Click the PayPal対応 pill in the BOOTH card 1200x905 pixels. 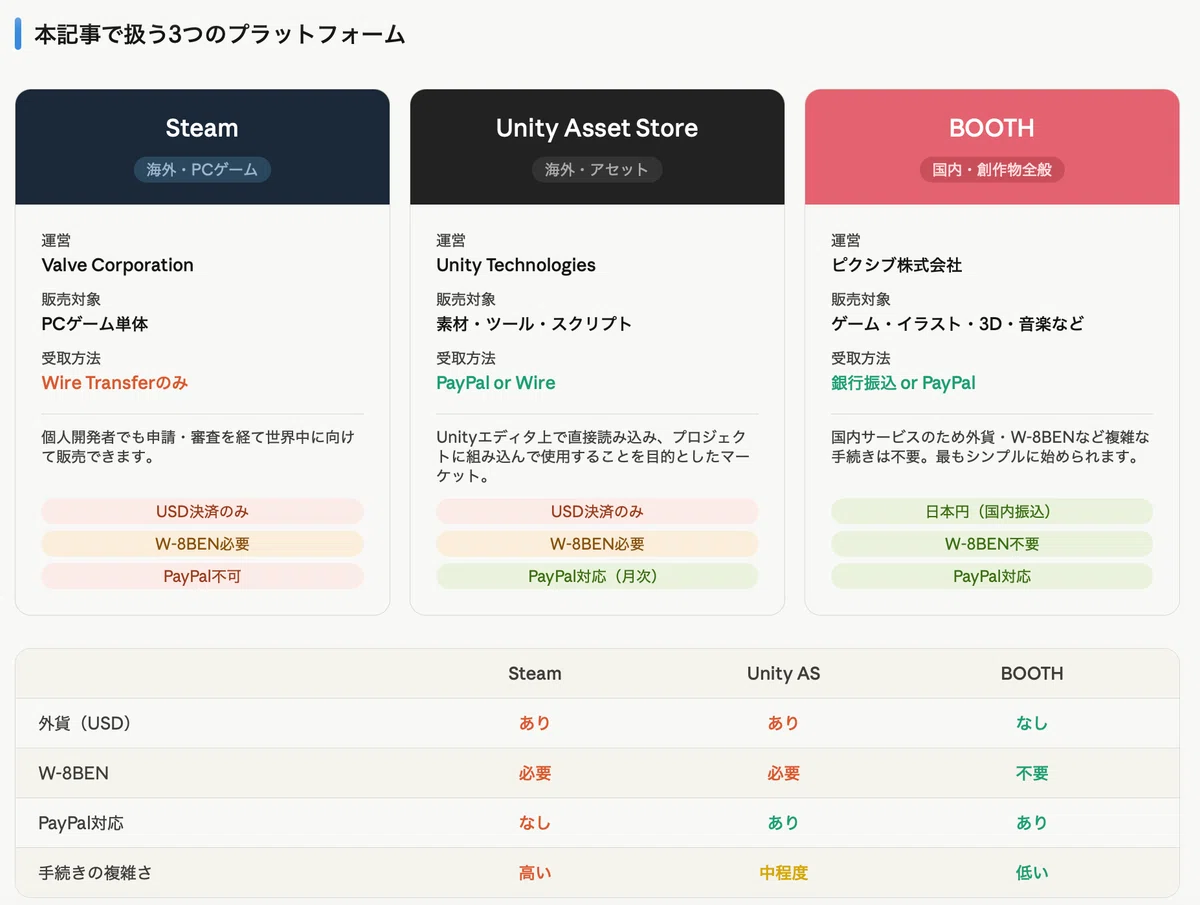click(x=992, y=577)
